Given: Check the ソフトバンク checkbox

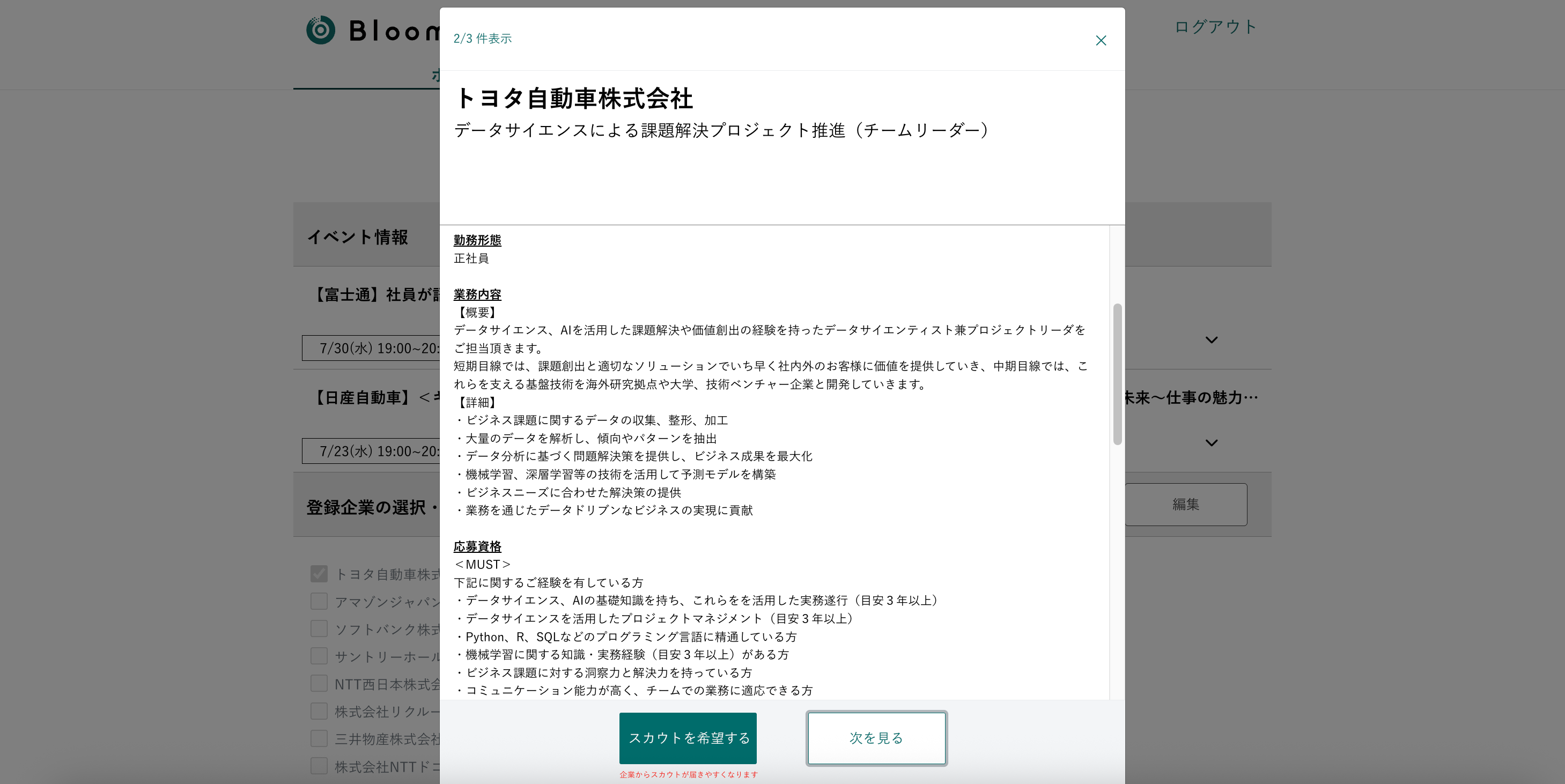Looking at the screenshot, I should point(319,628).
